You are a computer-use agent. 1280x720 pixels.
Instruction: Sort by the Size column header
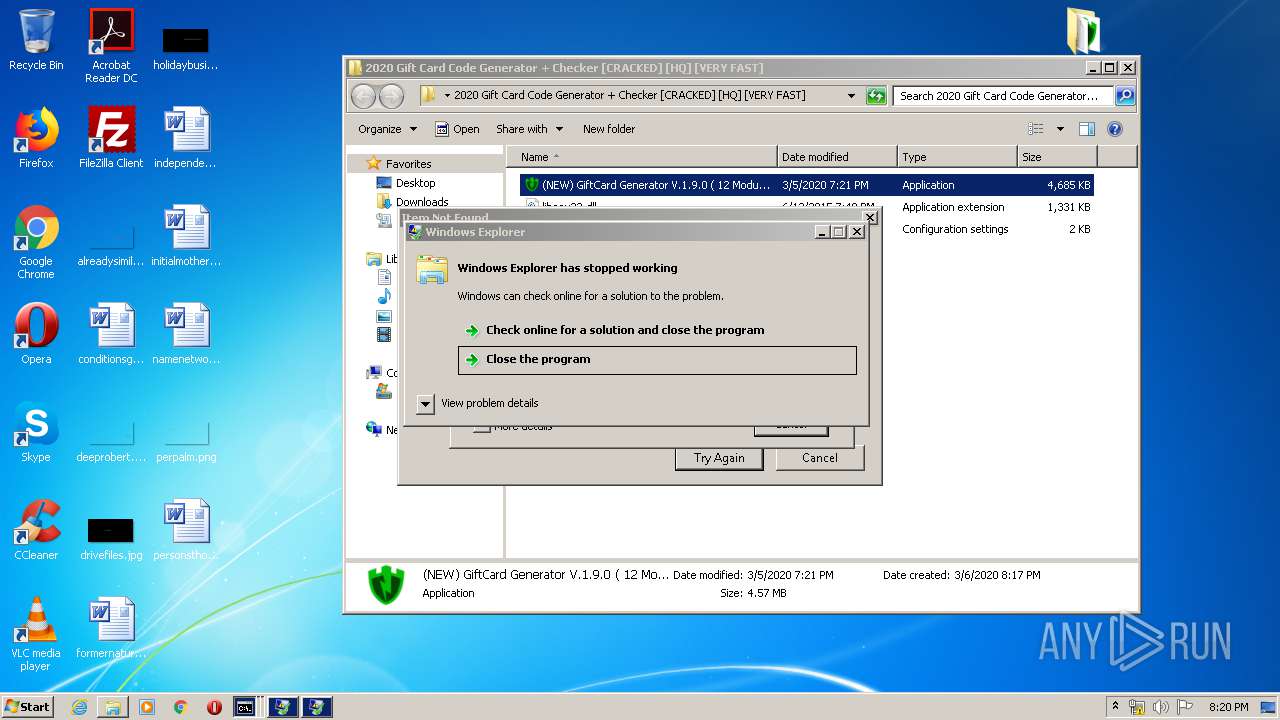(1056, 157)
